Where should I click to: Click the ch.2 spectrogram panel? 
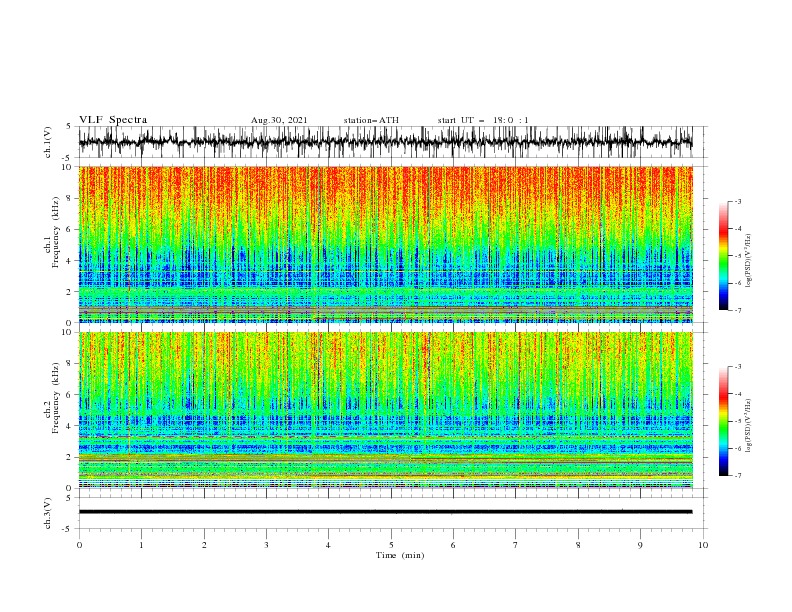pyautogui.click(x=386, y=410)
